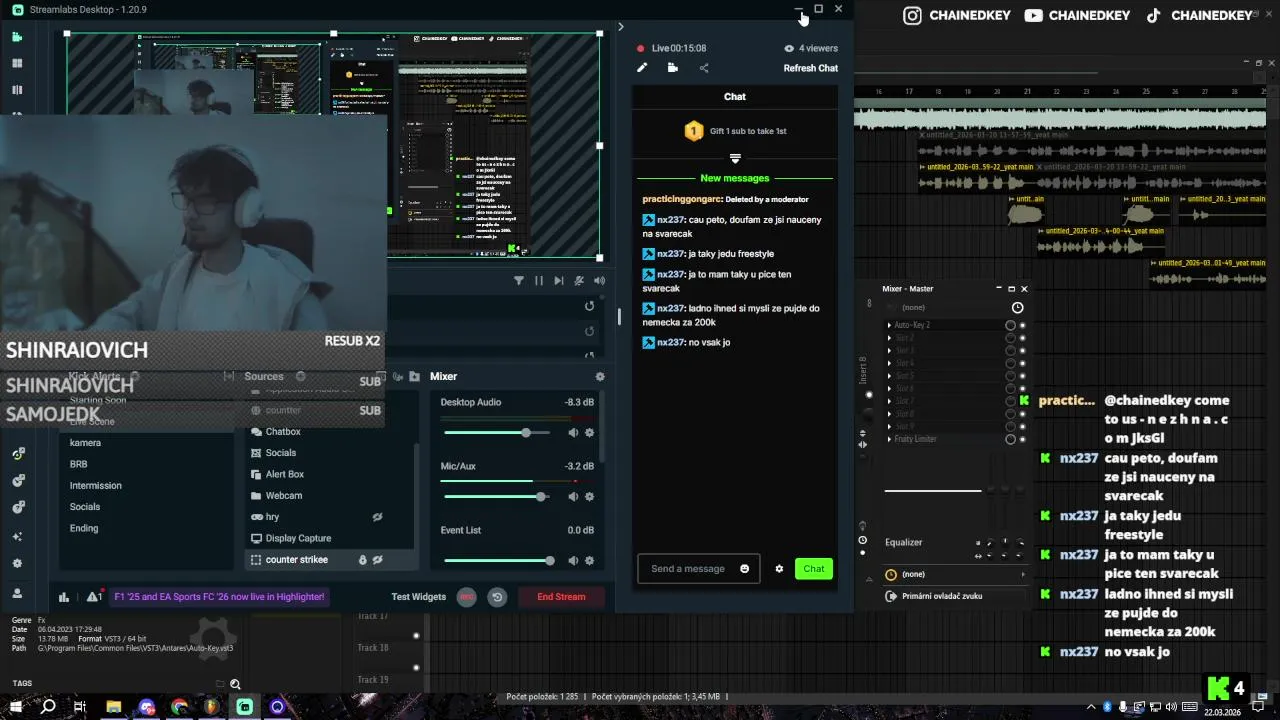The height and width of the screenshot is (720, 1280).
Task: Open Event List audio settings gear
Action: coord(589,561)
